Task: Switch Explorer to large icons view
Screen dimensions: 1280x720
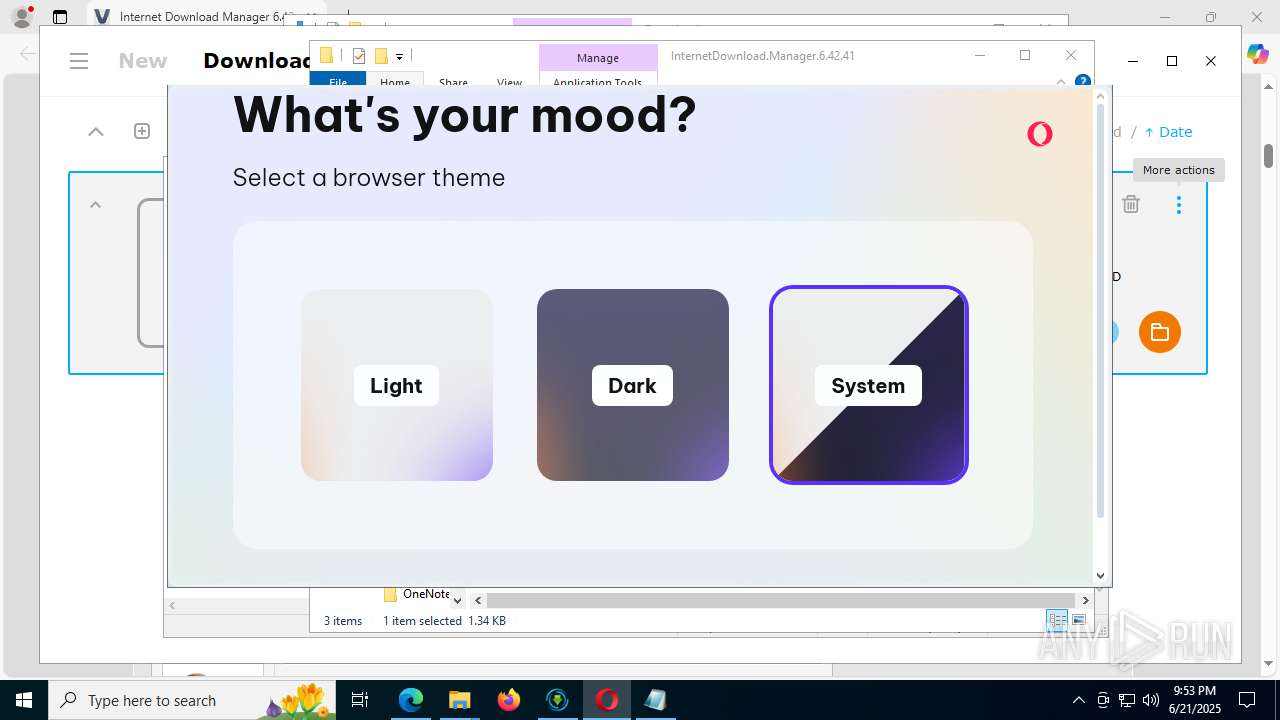Action: pyautogui.click(x=1079, y=620)
